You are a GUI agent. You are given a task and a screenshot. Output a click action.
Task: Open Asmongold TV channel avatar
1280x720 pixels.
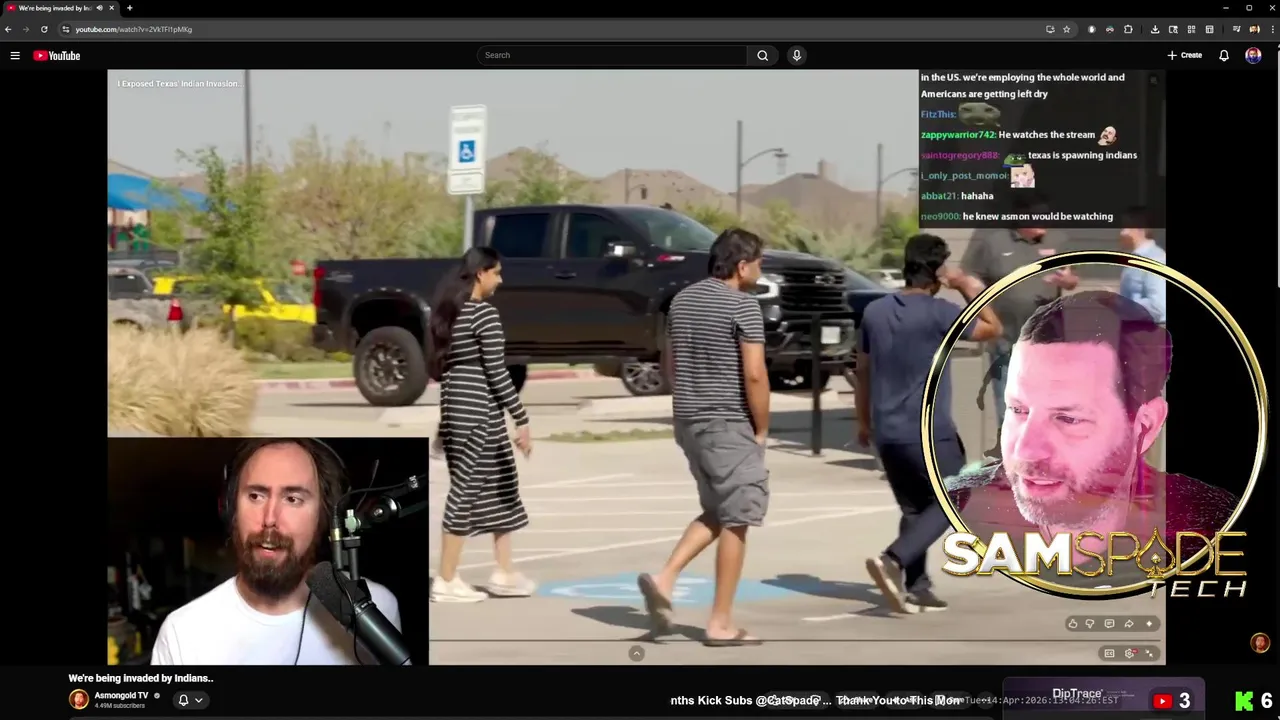click(x=78, y=700)
